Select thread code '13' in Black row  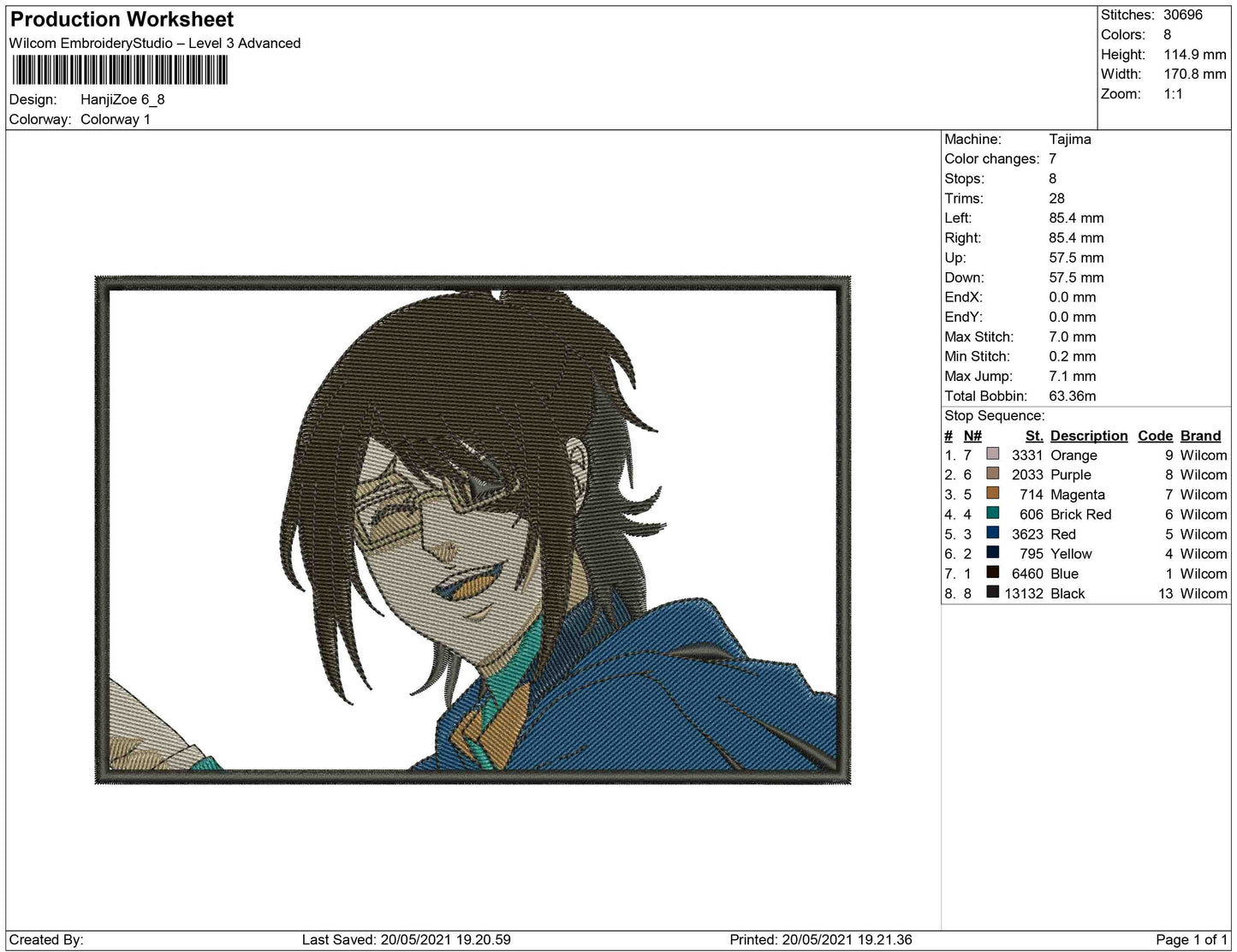(1165, 592)
